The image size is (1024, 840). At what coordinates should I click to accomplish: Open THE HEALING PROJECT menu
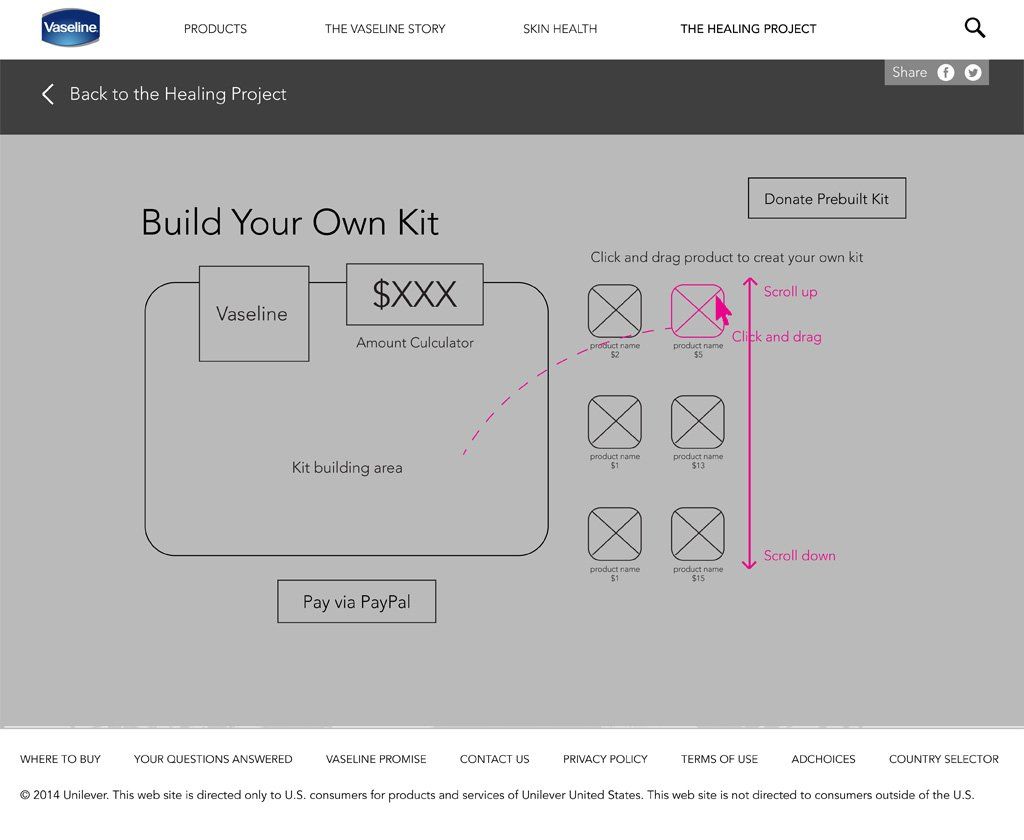(x=748, y=29)
